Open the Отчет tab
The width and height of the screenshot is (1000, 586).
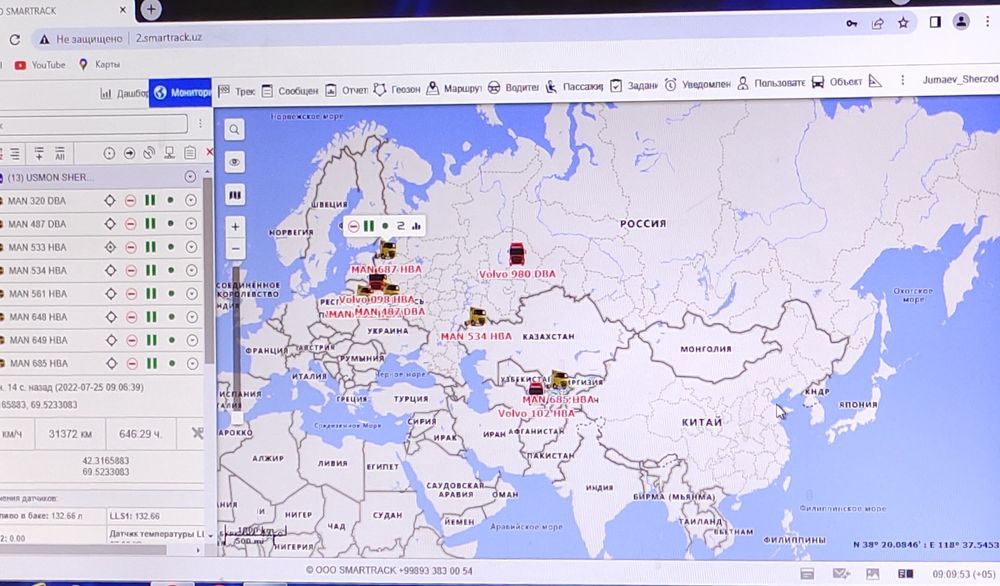click(346, 91)
